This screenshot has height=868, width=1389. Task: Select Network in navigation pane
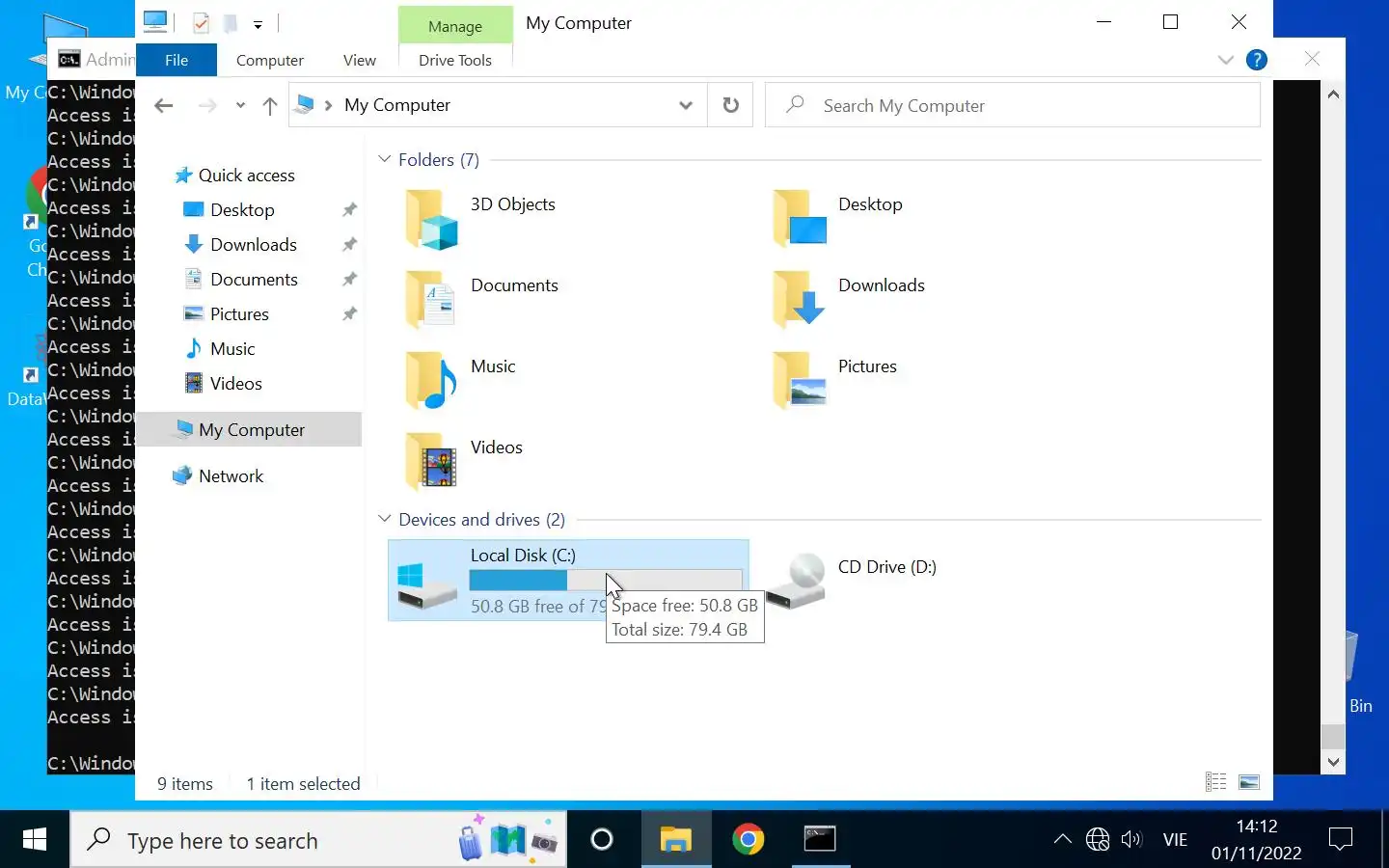[231, 475]
